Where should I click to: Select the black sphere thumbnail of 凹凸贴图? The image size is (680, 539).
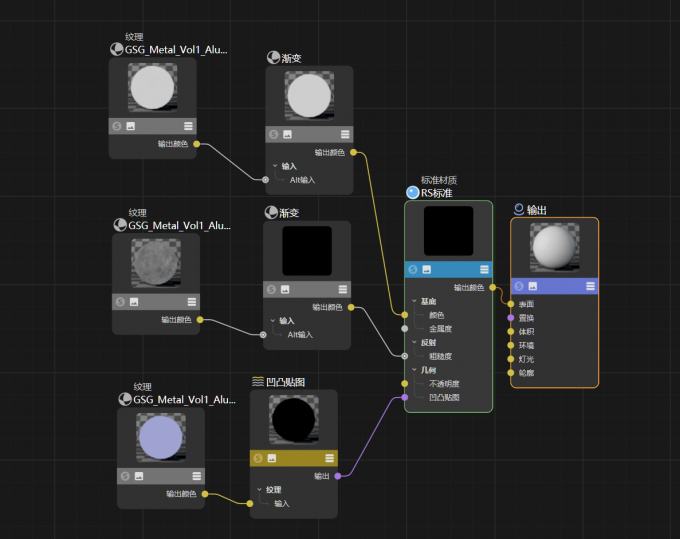(294, 419)
